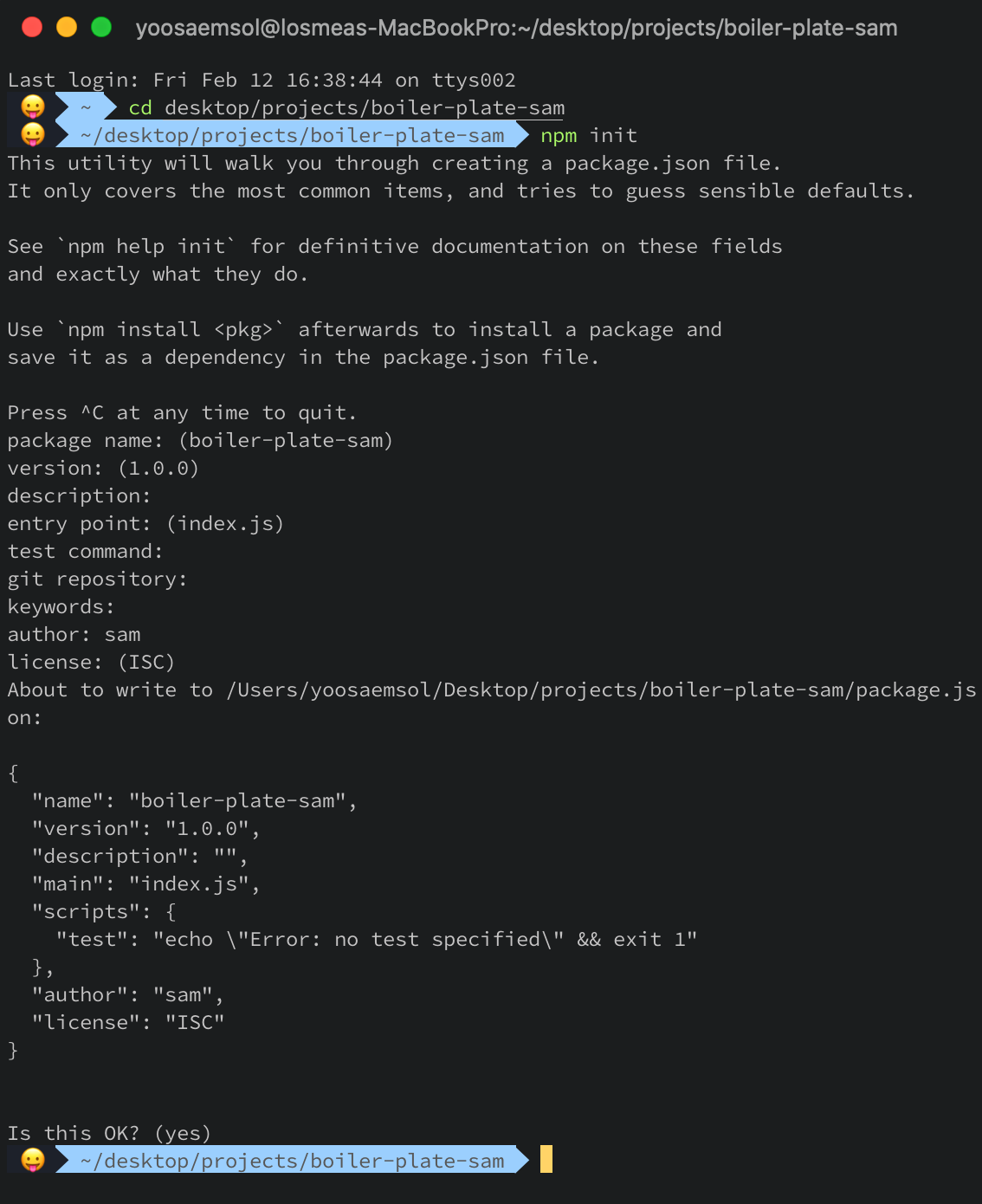Click the underlined desktop/projects/boiler-plate-sam path argument
The width and height of the screenshot is (982, 1204).
365,108
